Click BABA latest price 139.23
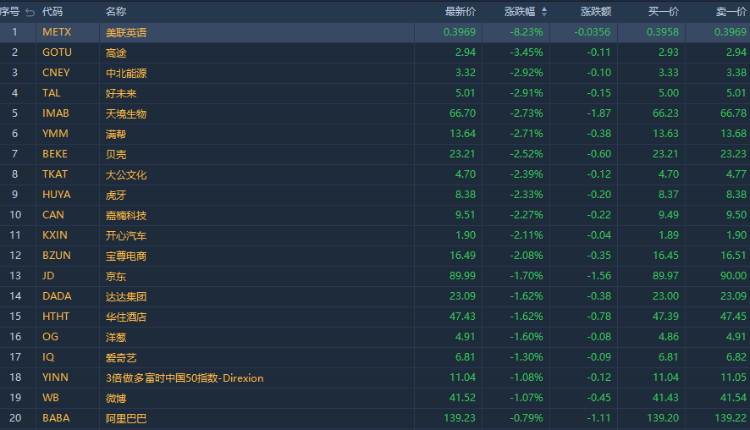 click(x=460, y=418)
